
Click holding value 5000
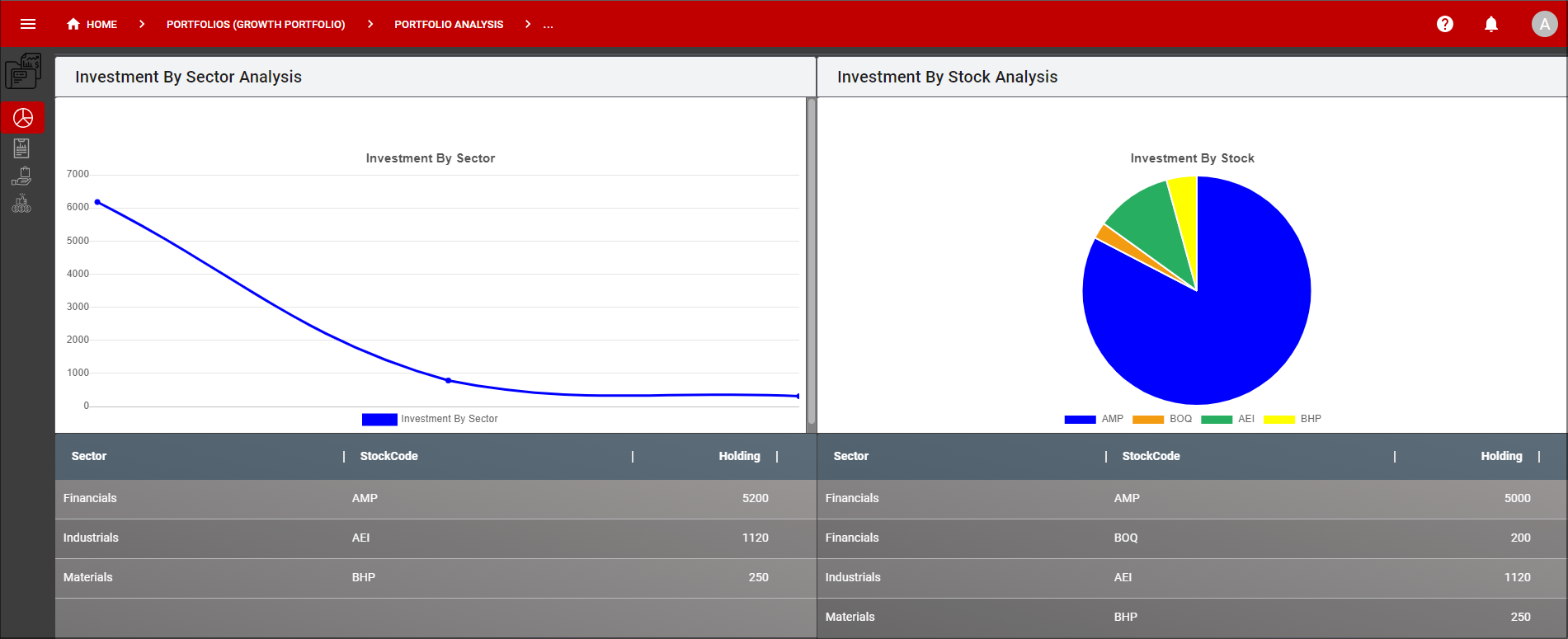click(x=1518, y=498)
